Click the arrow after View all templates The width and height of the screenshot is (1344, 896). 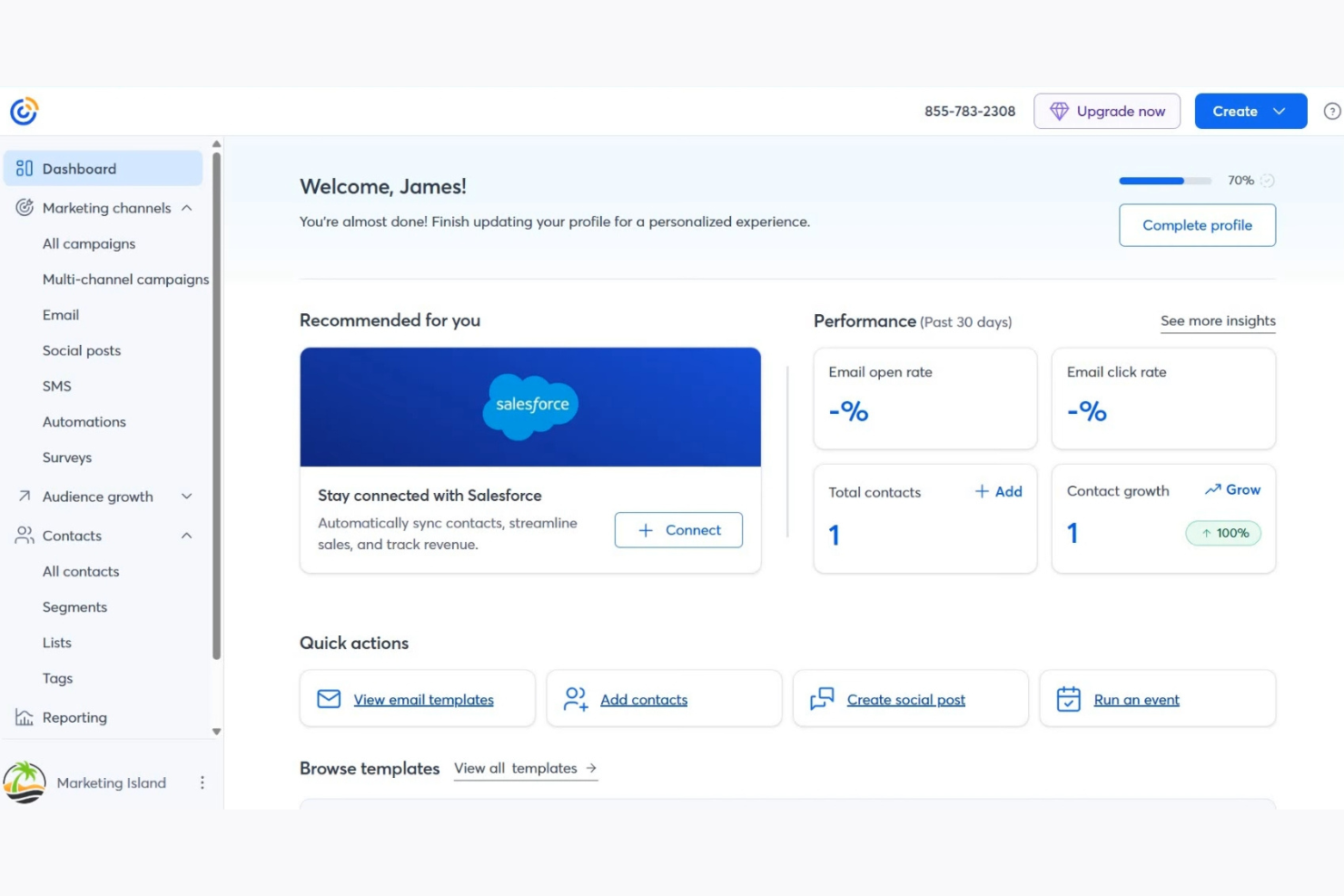[x=591, y=768]
